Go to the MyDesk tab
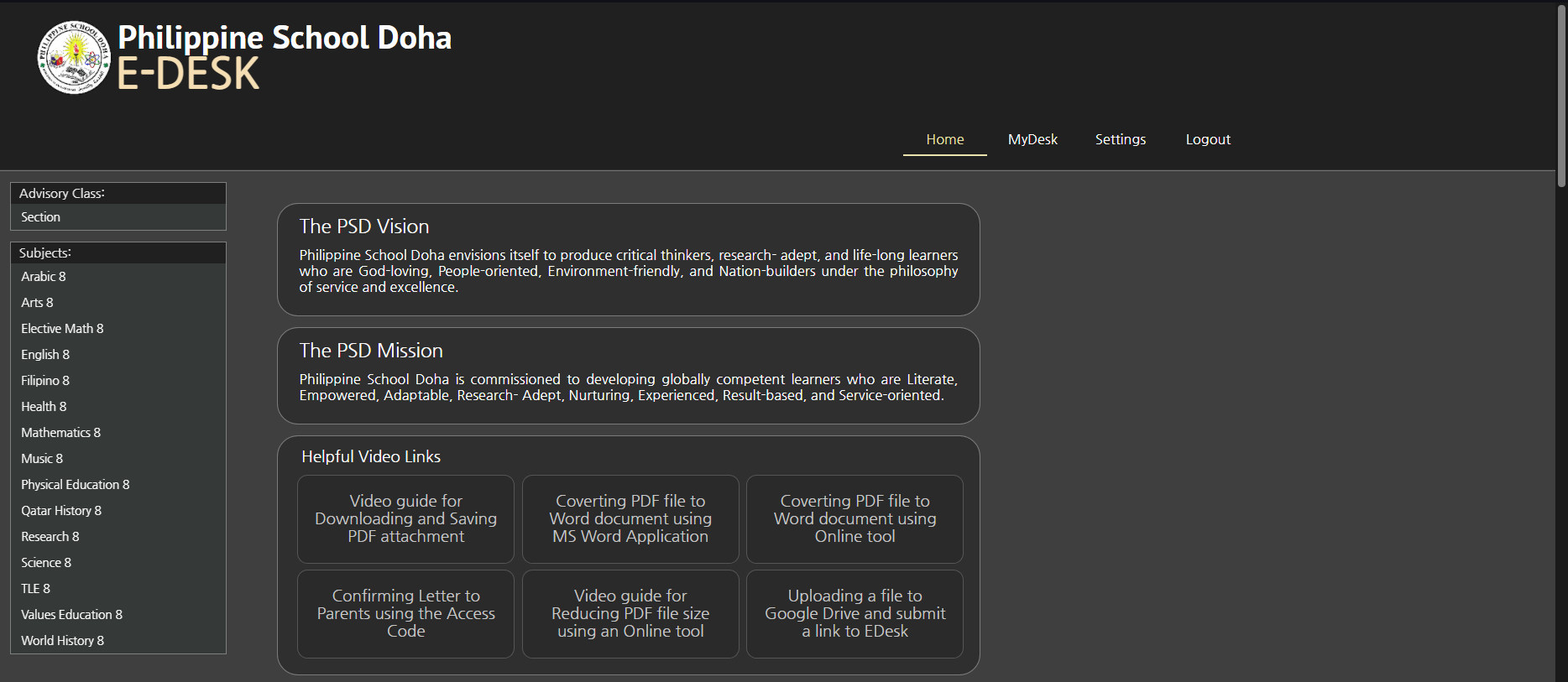Viewport: 1568px width, 682px height. pyautogui.click(x=1032, y=139)
